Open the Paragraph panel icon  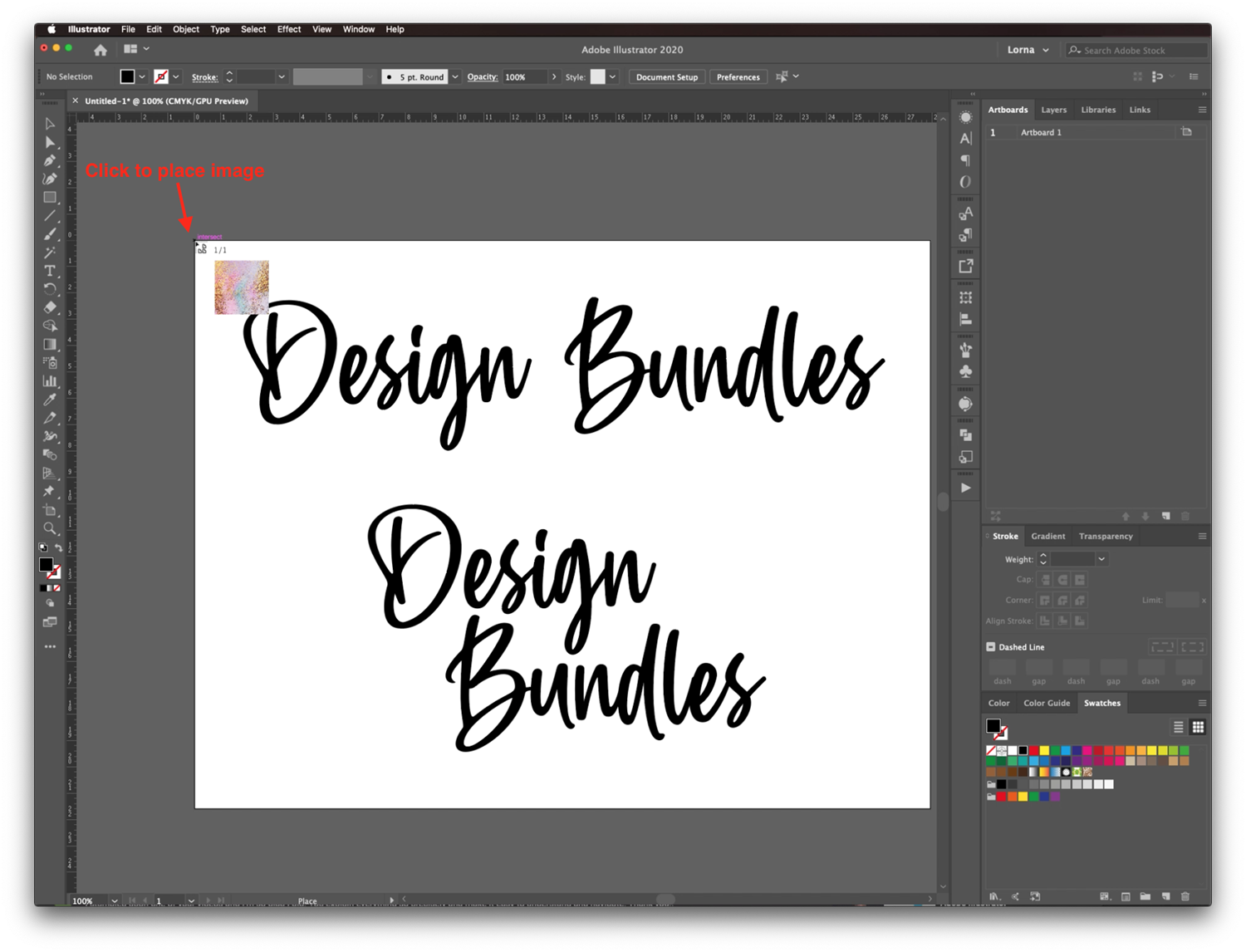pos(965,160)
